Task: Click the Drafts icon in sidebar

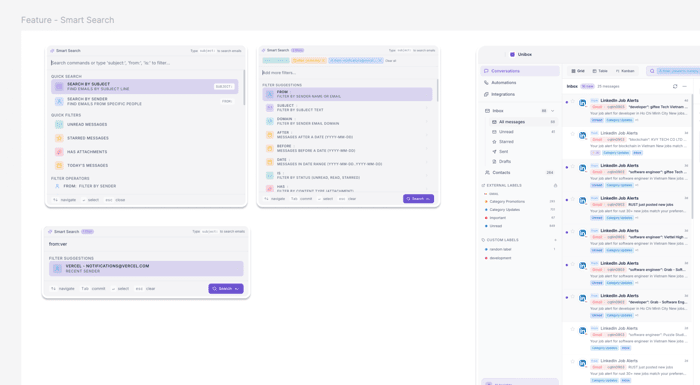Action: [x=494, y=162]
